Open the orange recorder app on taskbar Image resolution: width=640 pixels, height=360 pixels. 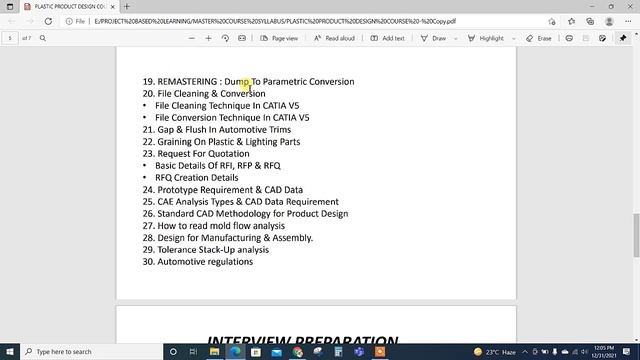pyautogui.click(x=380, y=351)
